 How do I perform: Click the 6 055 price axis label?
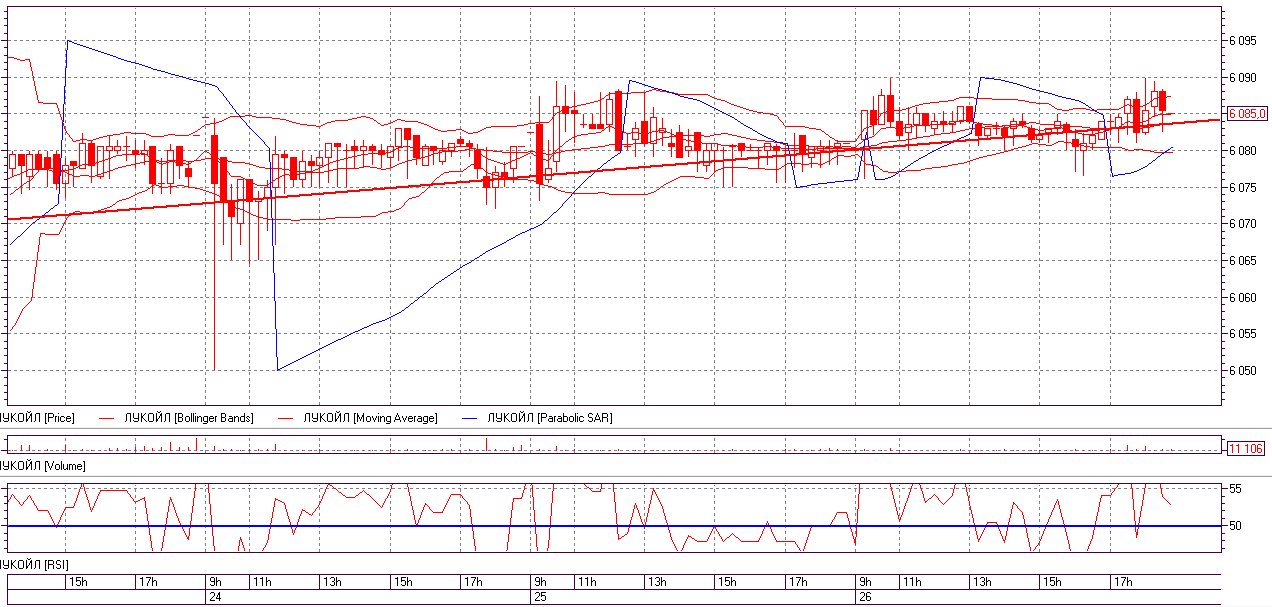1242,333
